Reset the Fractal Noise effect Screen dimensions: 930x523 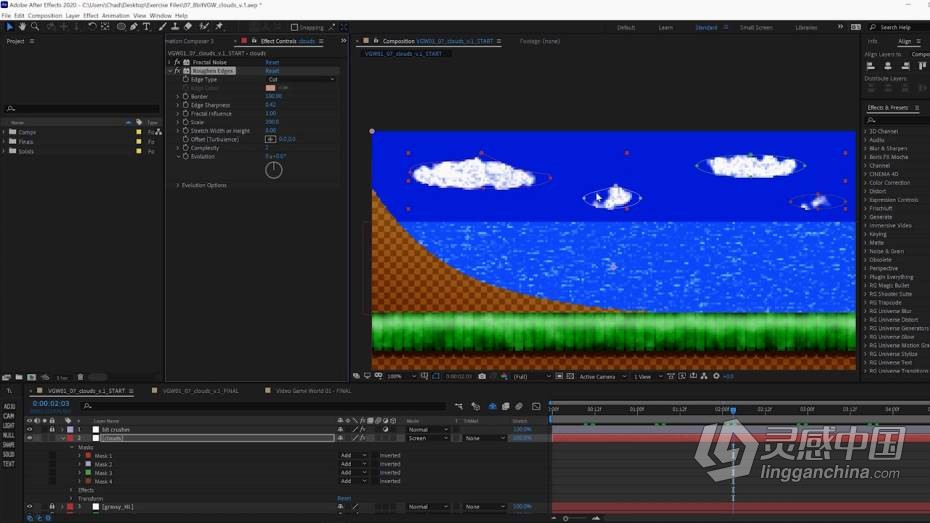click(272, 62)
